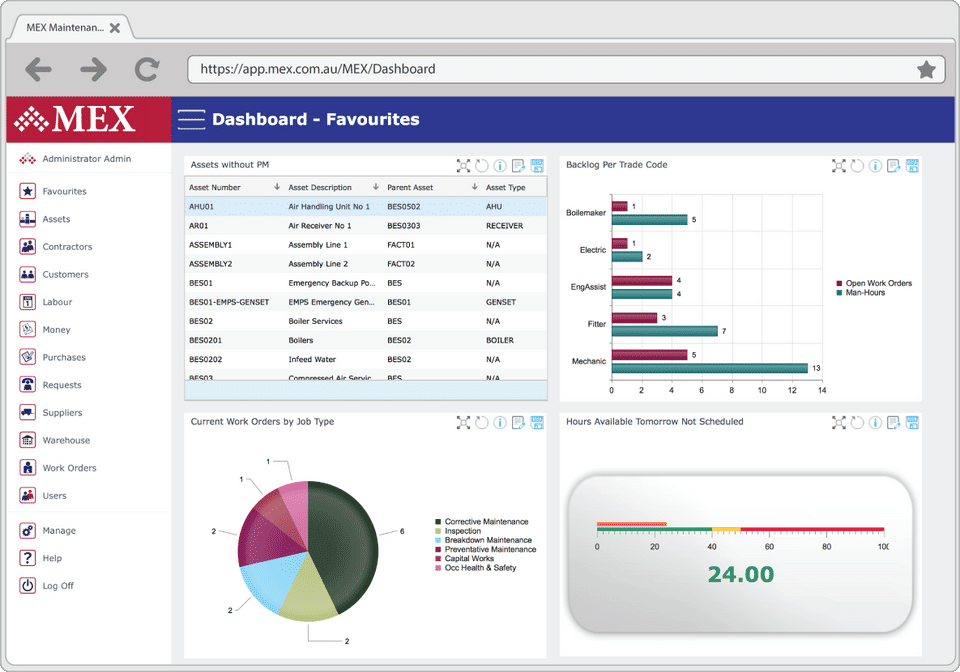Image resolution: width=960 pixels, height=672 pixels.
Task: Open Assets in the sidebar
Action: (45, 218)
